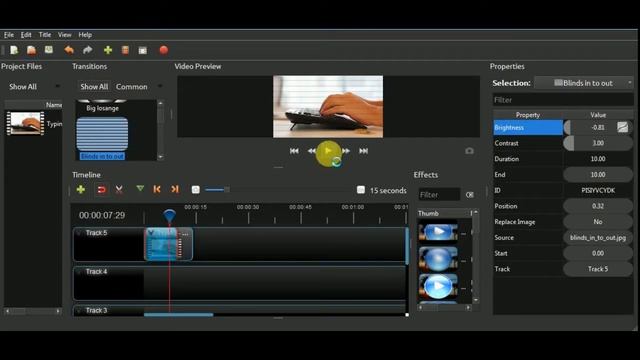Fast forward the video preview
Viewport: 640px width, 360px height.
(346, 151)
